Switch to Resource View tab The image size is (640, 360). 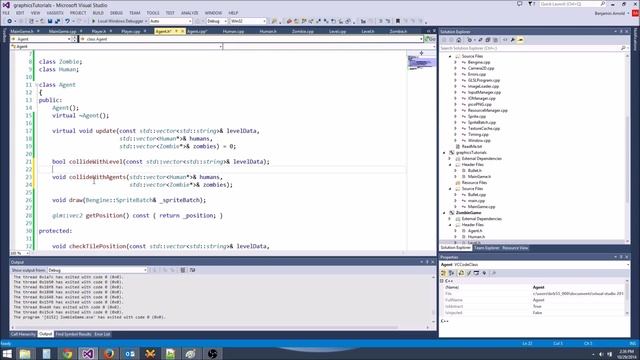pos(515,248)
